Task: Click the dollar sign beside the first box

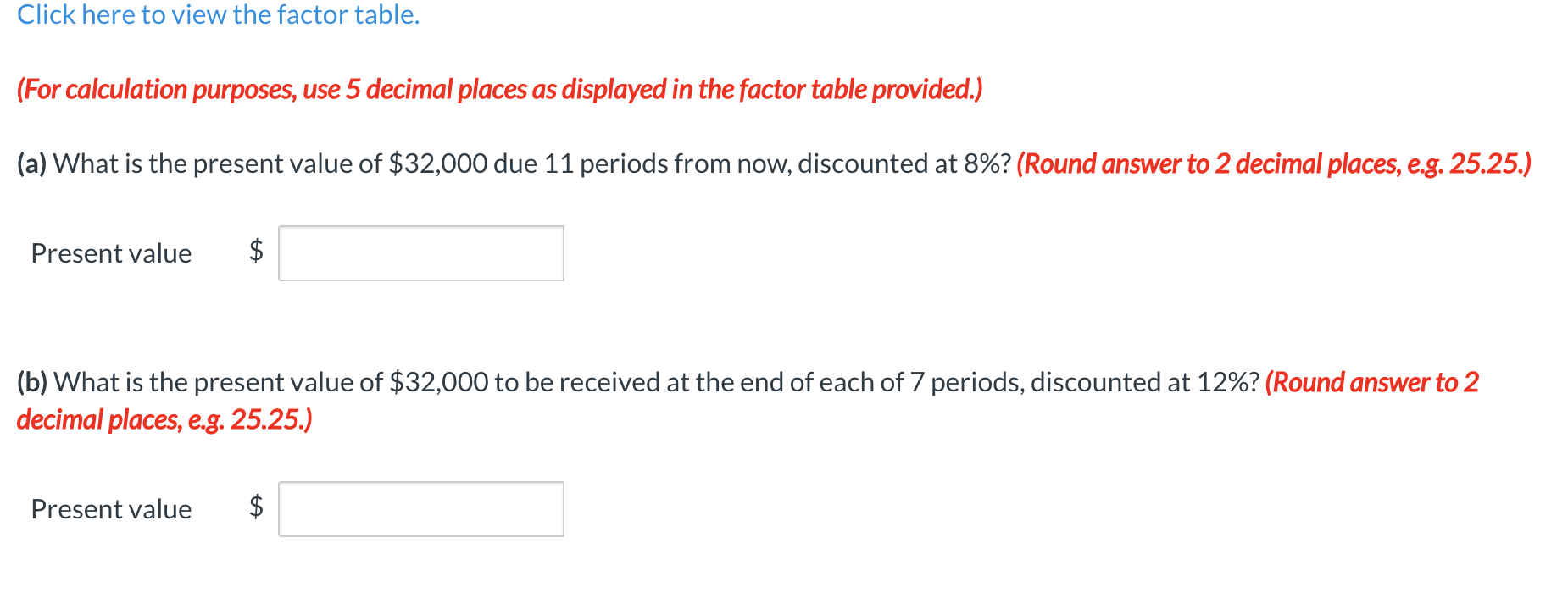Action: [x=254, y=252]
